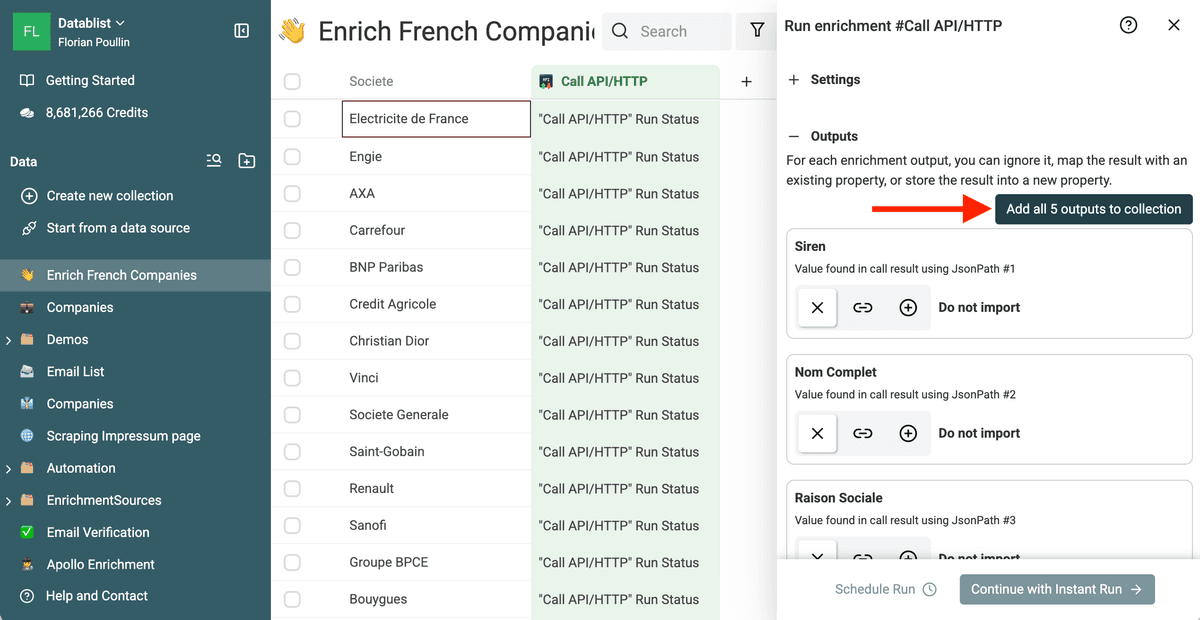Viewport: 1200px width, 620px height.
Task: Add a new column with plus icon
Action: [x=746, y=82]
